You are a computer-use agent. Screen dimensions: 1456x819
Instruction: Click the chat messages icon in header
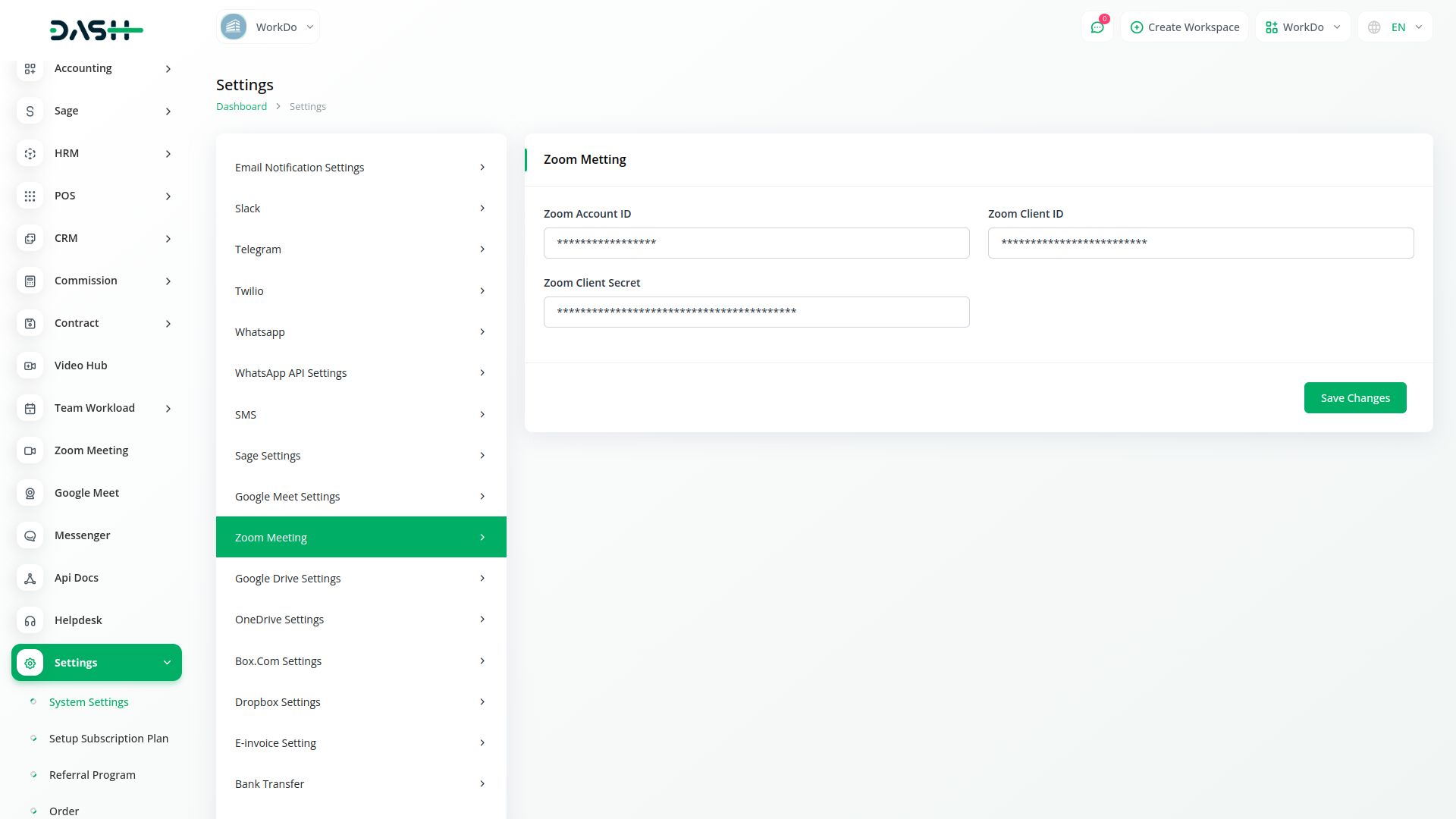pos(1097,27)
